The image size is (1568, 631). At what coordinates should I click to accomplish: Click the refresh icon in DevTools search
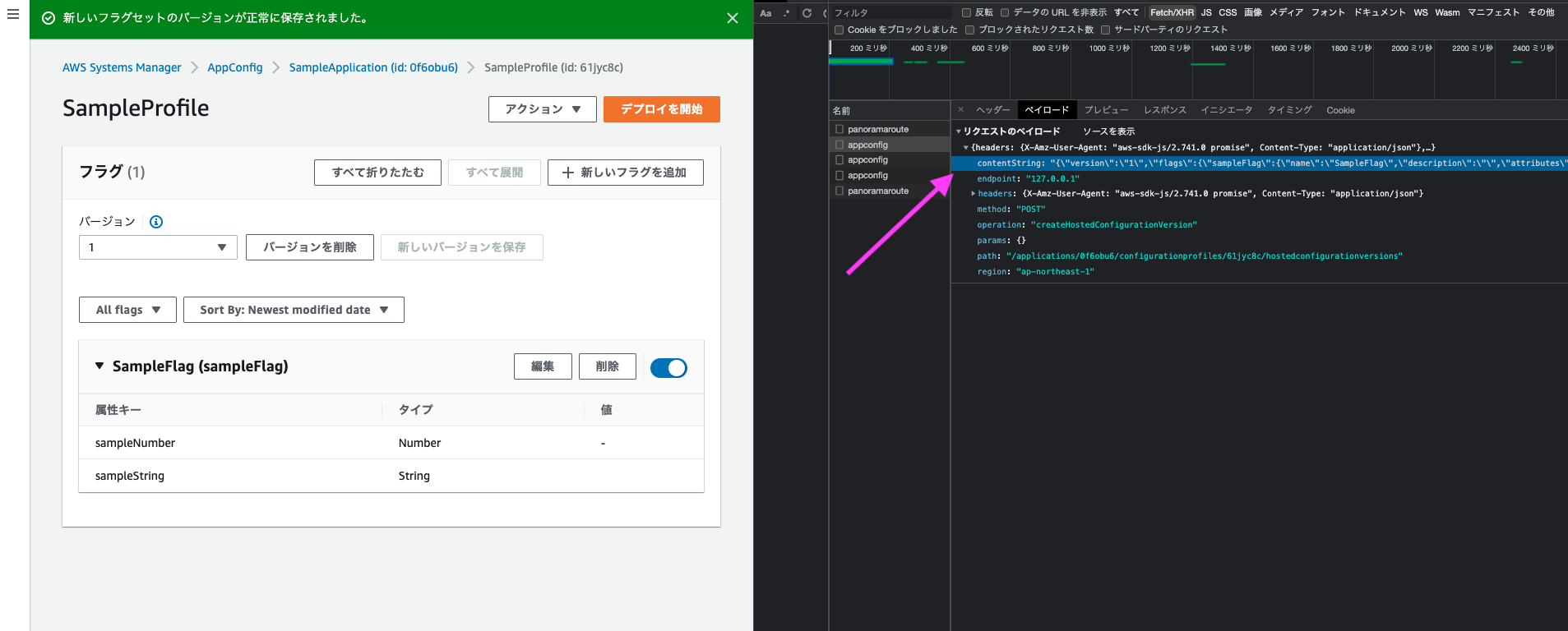(807, 13)
